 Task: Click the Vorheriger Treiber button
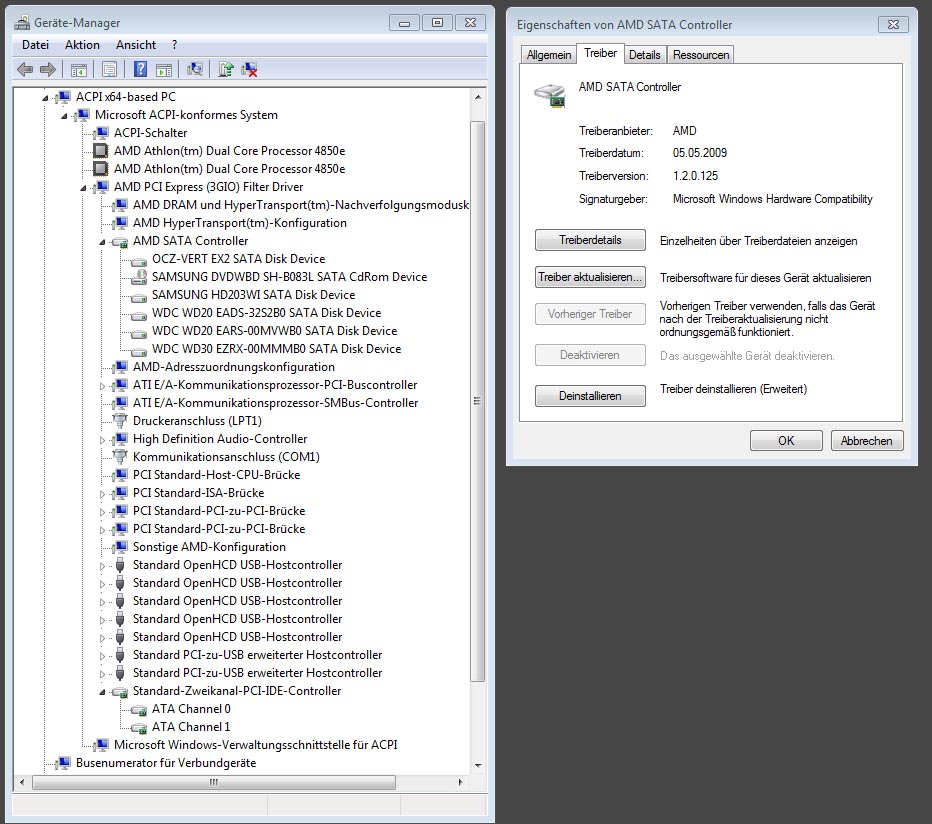point(590,314)
